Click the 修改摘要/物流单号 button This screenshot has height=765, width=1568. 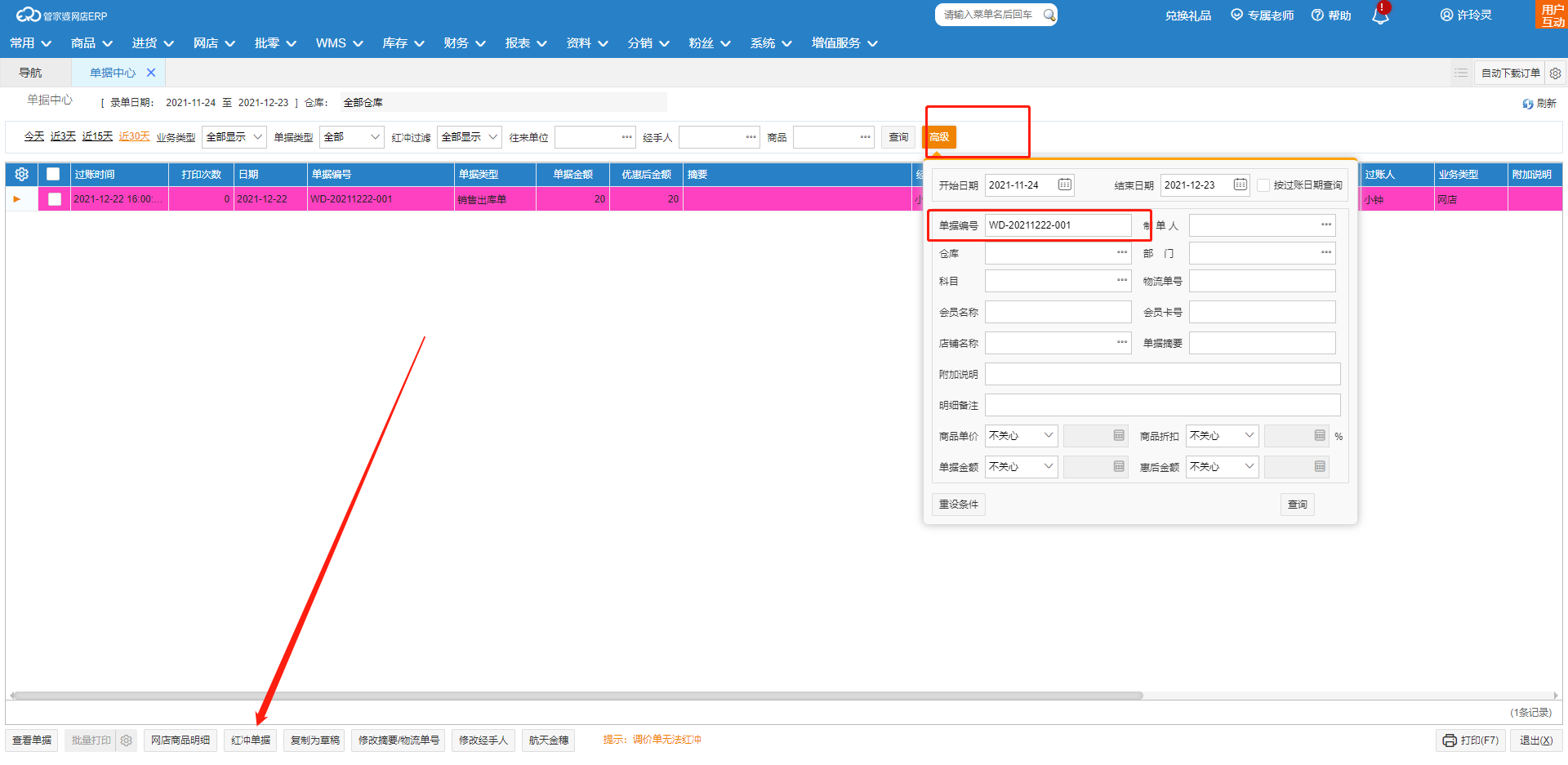pos(399,741)
